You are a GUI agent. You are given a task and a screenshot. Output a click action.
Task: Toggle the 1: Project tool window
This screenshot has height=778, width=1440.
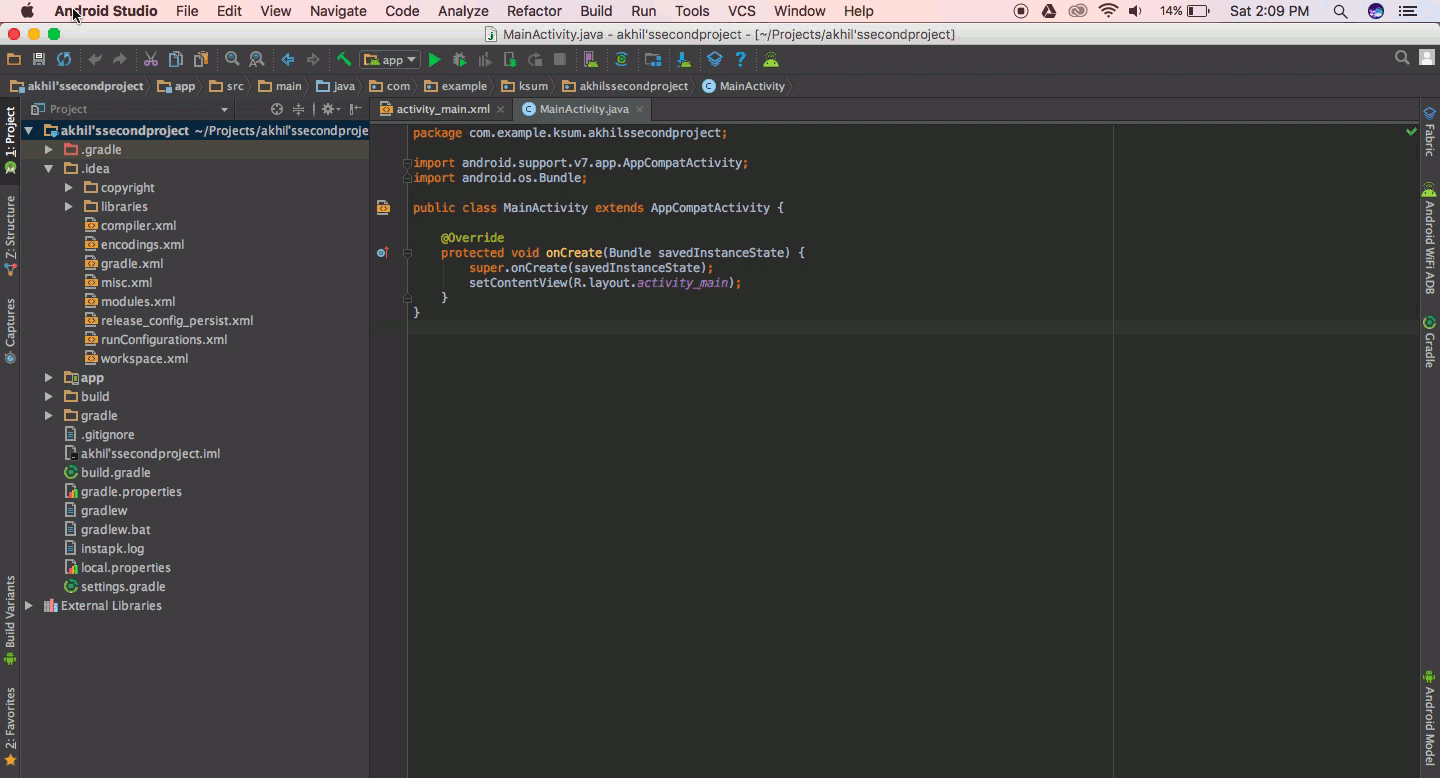10,140
